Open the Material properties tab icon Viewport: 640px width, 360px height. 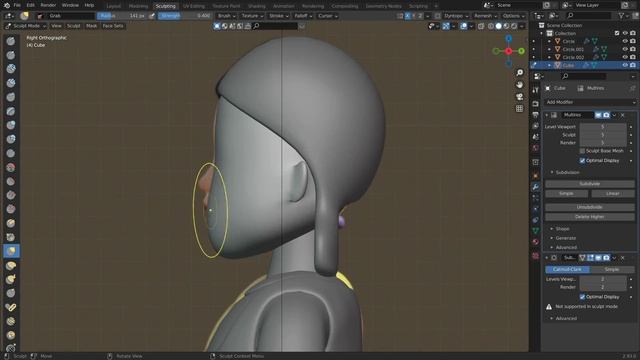[536, 242]
